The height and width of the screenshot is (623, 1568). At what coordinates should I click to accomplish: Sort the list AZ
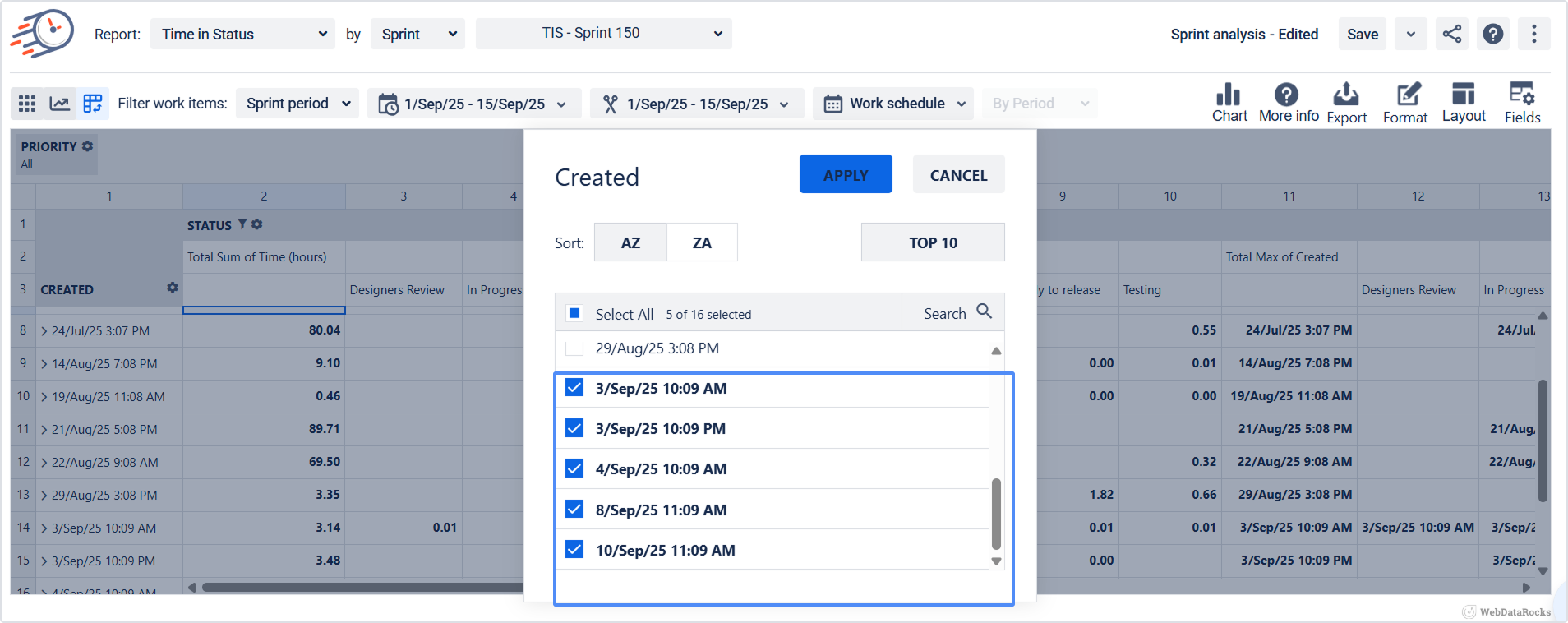point(630,242)
